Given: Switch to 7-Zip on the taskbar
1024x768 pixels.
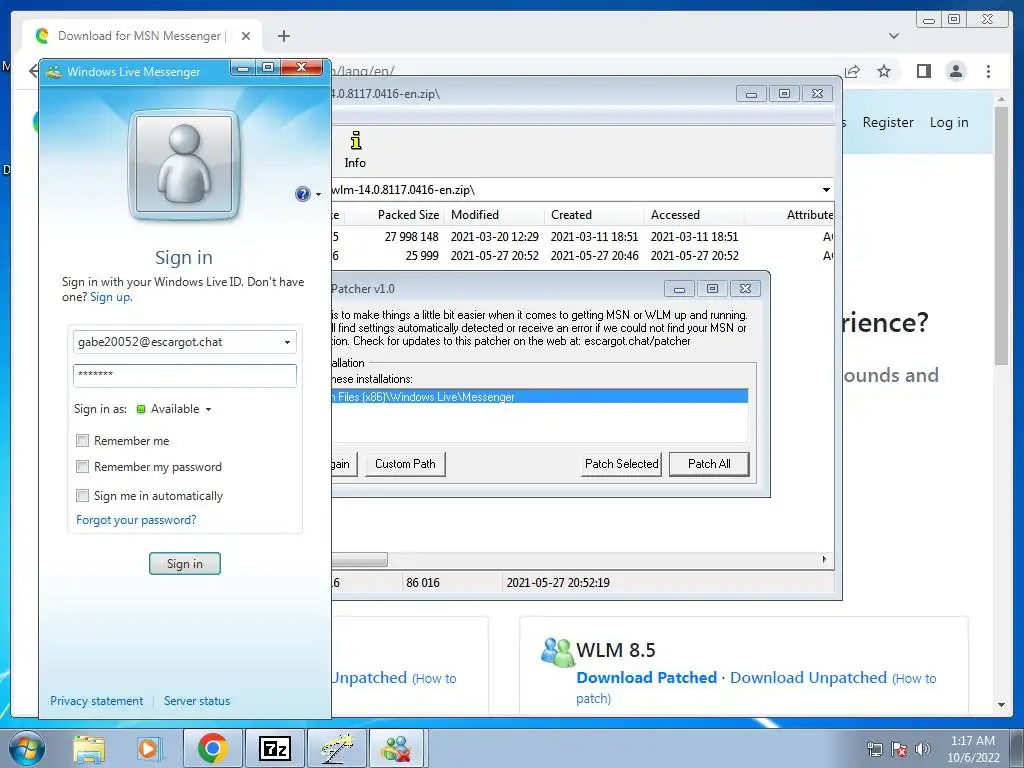Looking at the screenshot, I should [274, 748].
